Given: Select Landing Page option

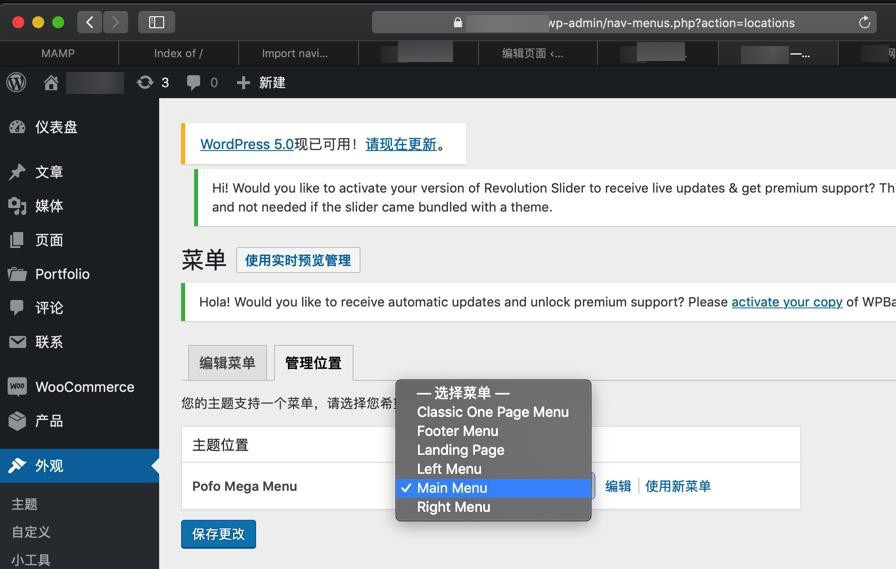Looking at the screenshot, I should (x=493, y=450).
